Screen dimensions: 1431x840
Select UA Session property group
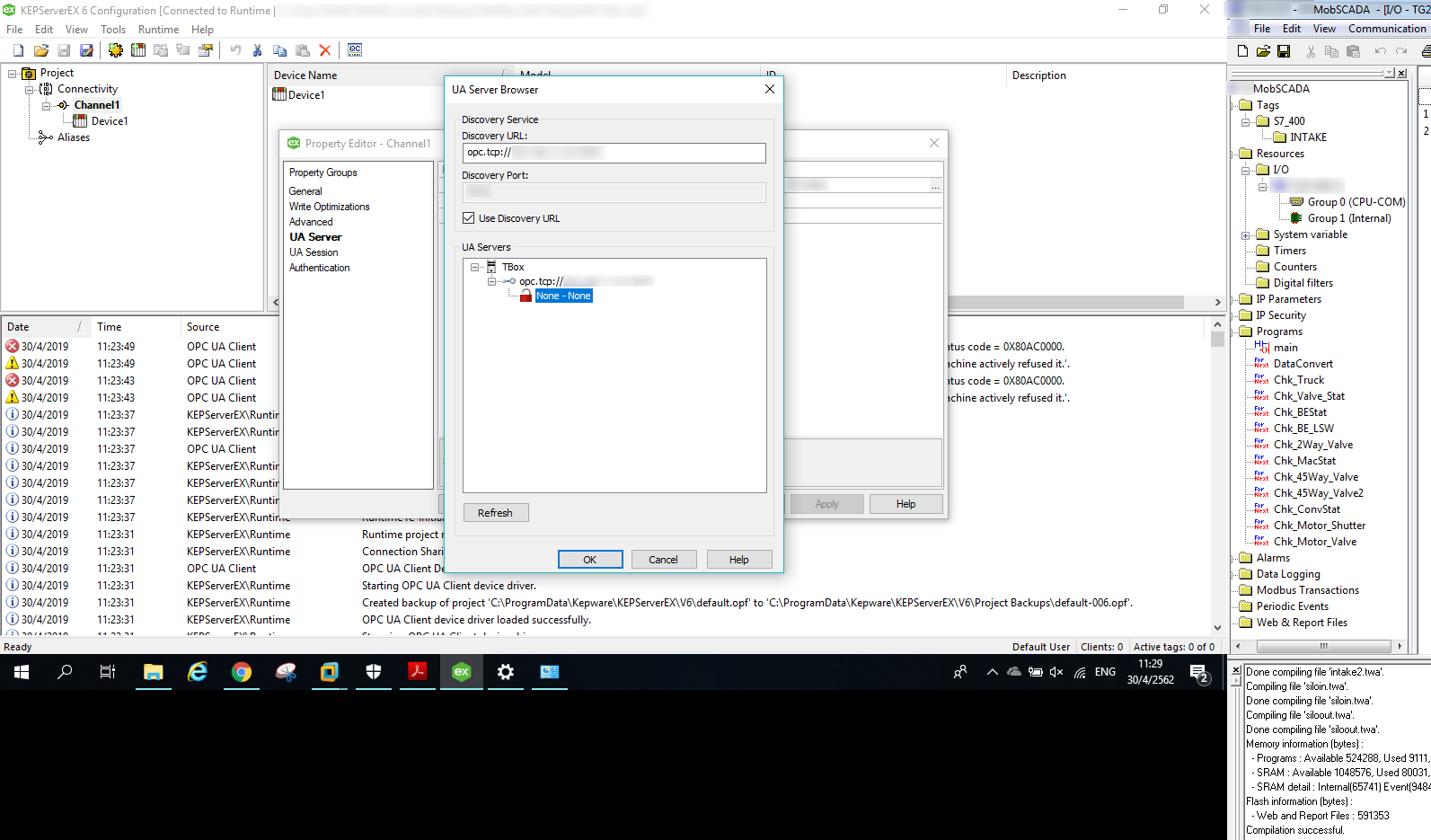(314, 252)
